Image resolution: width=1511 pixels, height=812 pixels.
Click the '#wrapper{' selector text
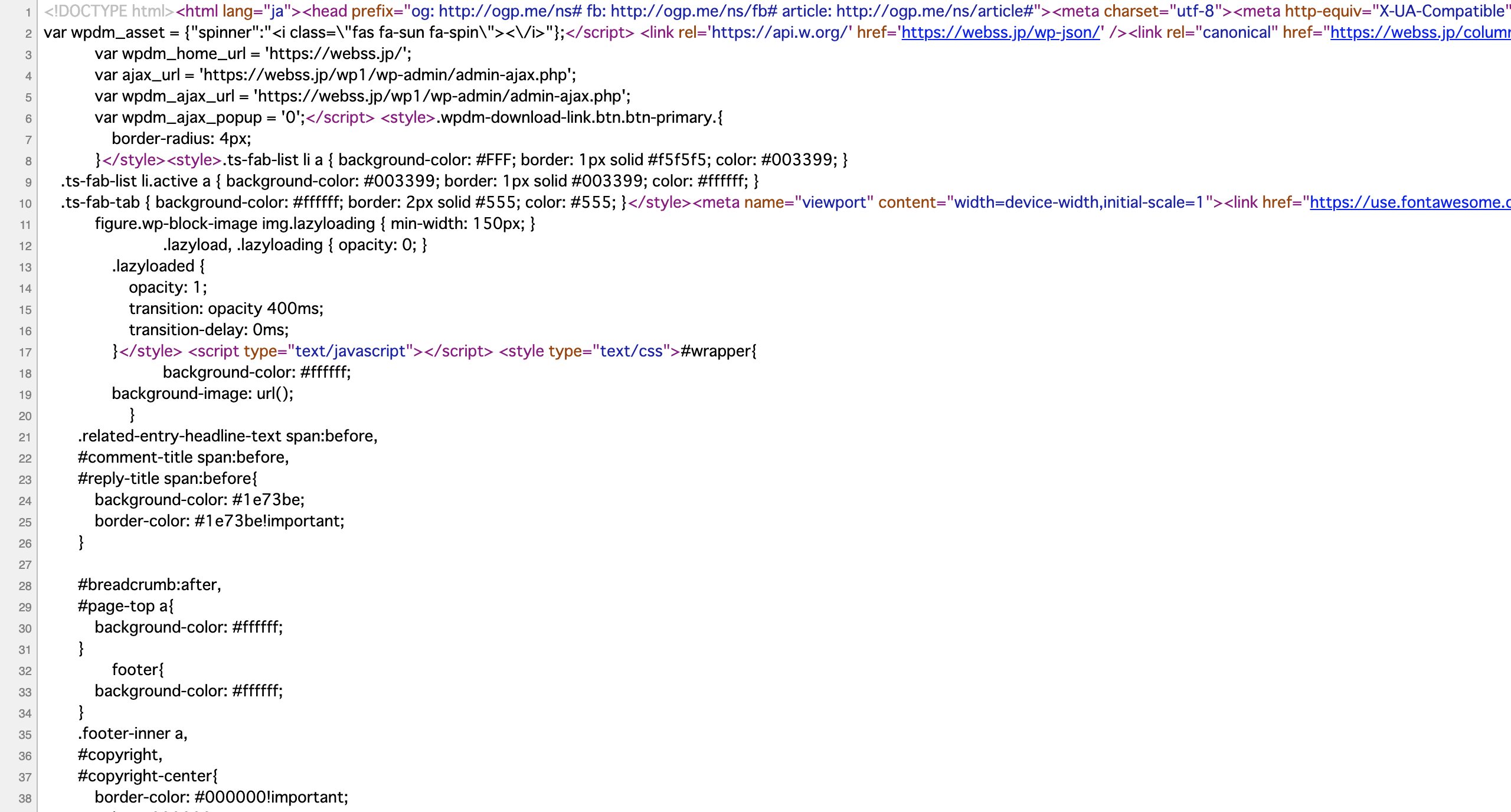coord(718,351)
